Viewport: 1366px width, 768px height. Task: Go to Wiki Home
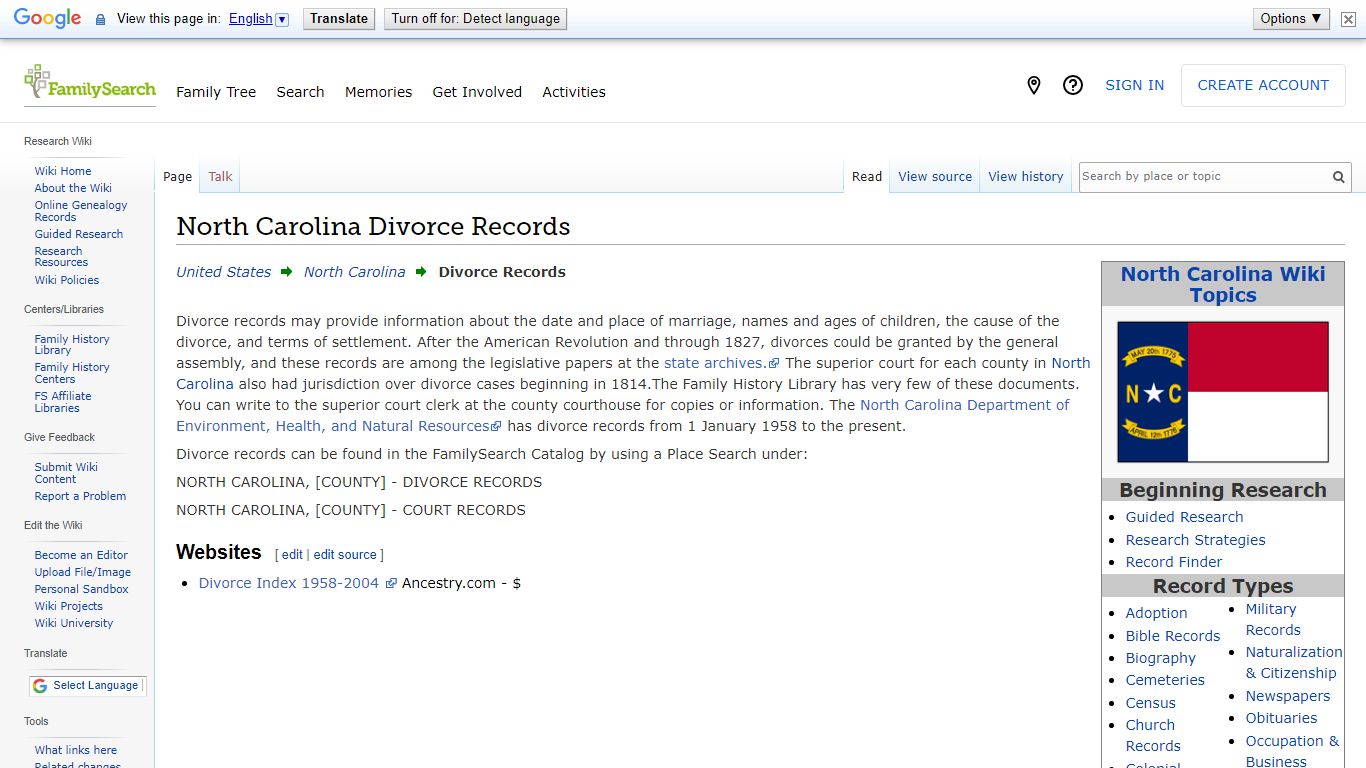(63, 171)
